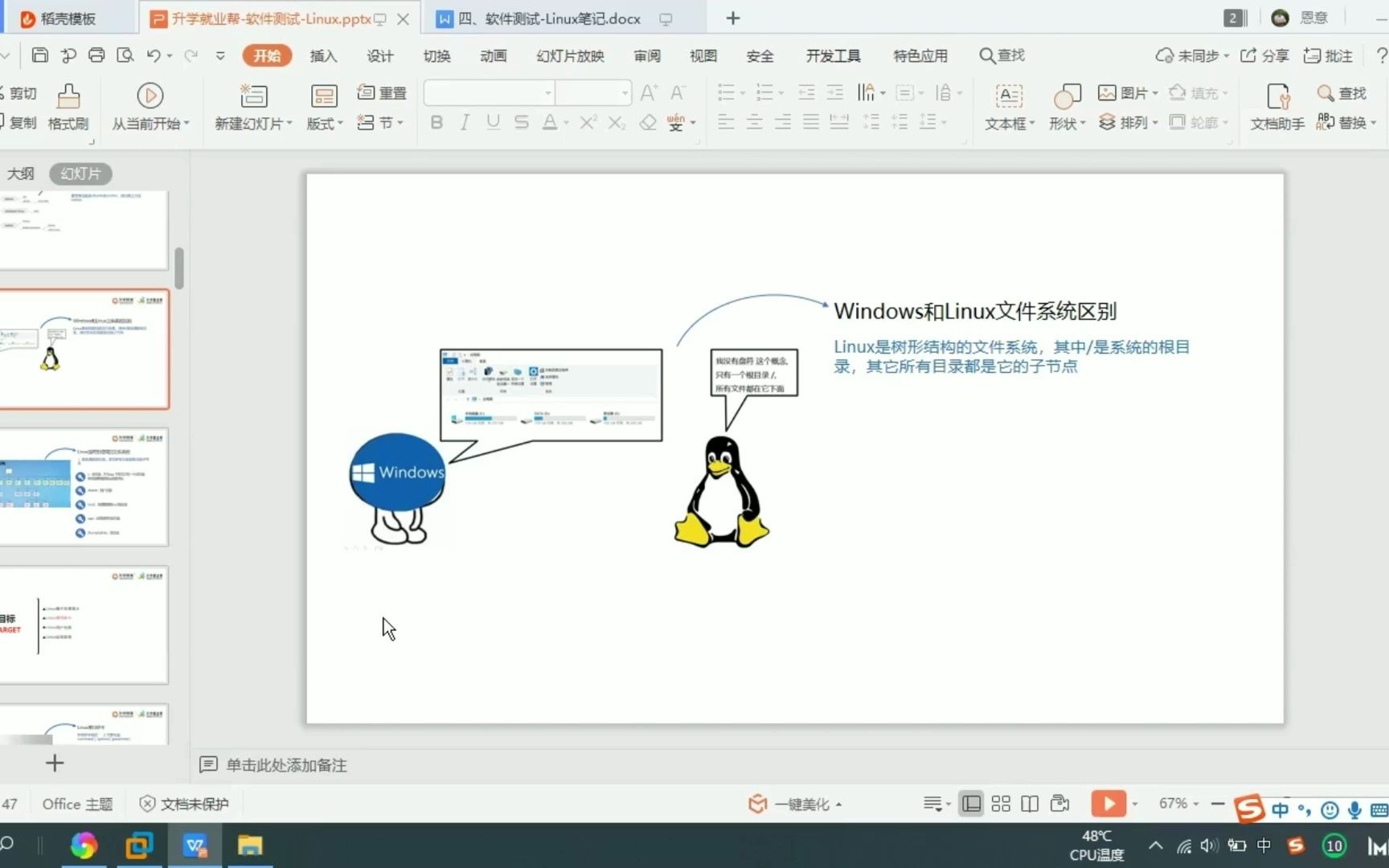Click the New Slide icon
The width and height of the screenshot is (1389, 868).
(x=253, y=96)
